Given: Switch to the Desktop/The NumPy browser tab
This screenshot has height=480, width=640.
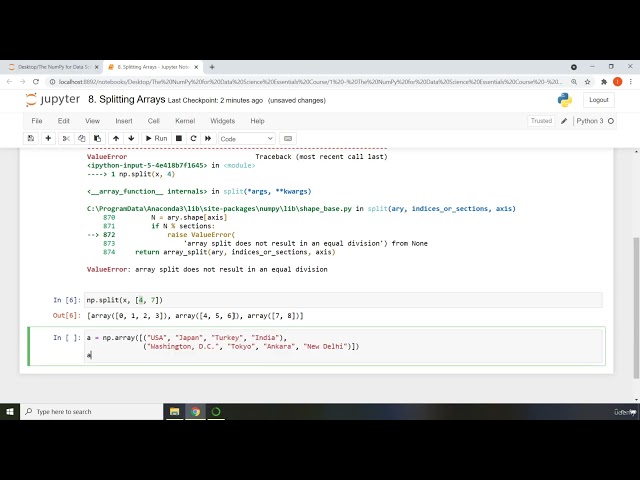Looking at the screenshot, I should pyautogui.click(x=53, y=67).
